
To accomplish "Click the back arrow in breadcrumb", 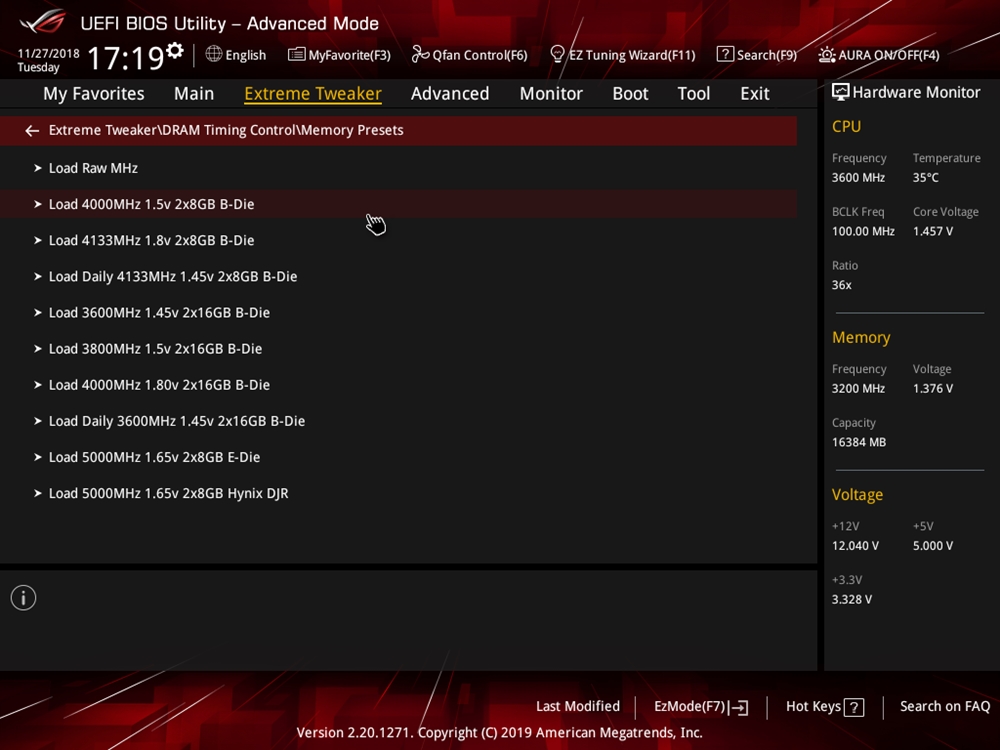I will 32,131.
